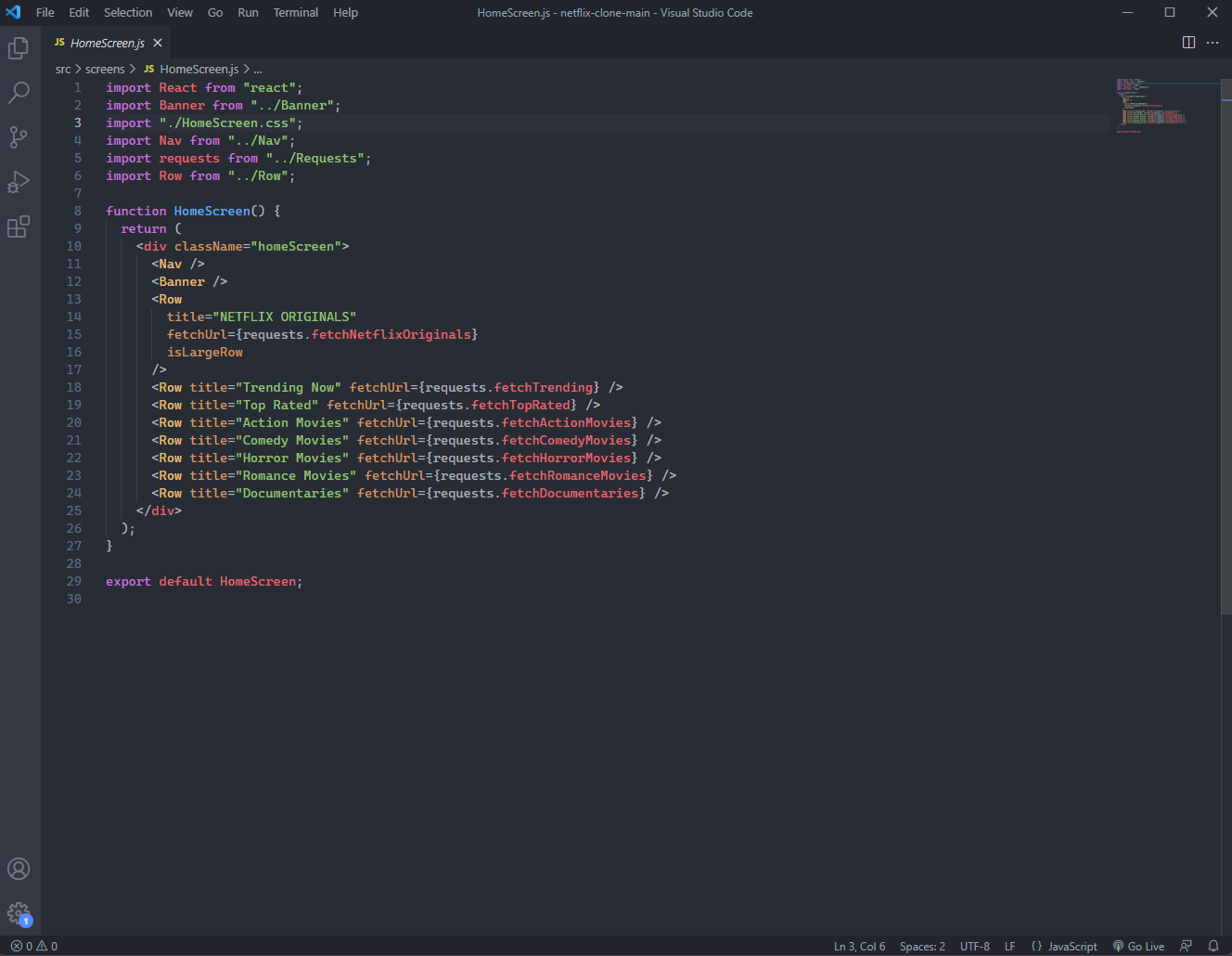
Task: Click the feedback icon in status bar
Action: [1186, 946]
